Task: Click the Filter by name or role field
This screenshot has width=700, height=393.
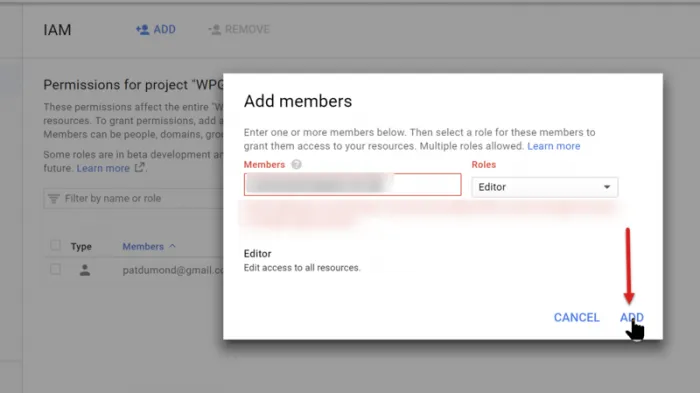Action: click(133, 198)
